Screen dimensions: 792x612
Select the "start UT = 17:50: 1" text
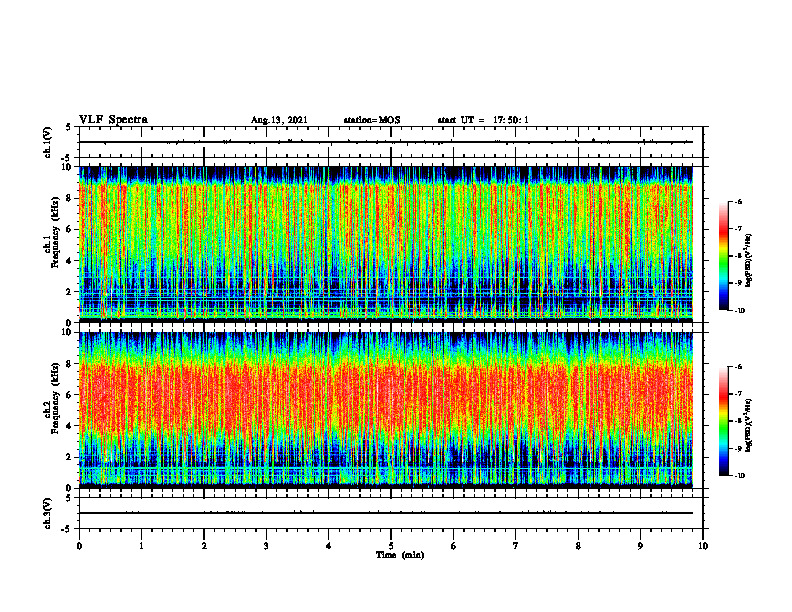483,120
